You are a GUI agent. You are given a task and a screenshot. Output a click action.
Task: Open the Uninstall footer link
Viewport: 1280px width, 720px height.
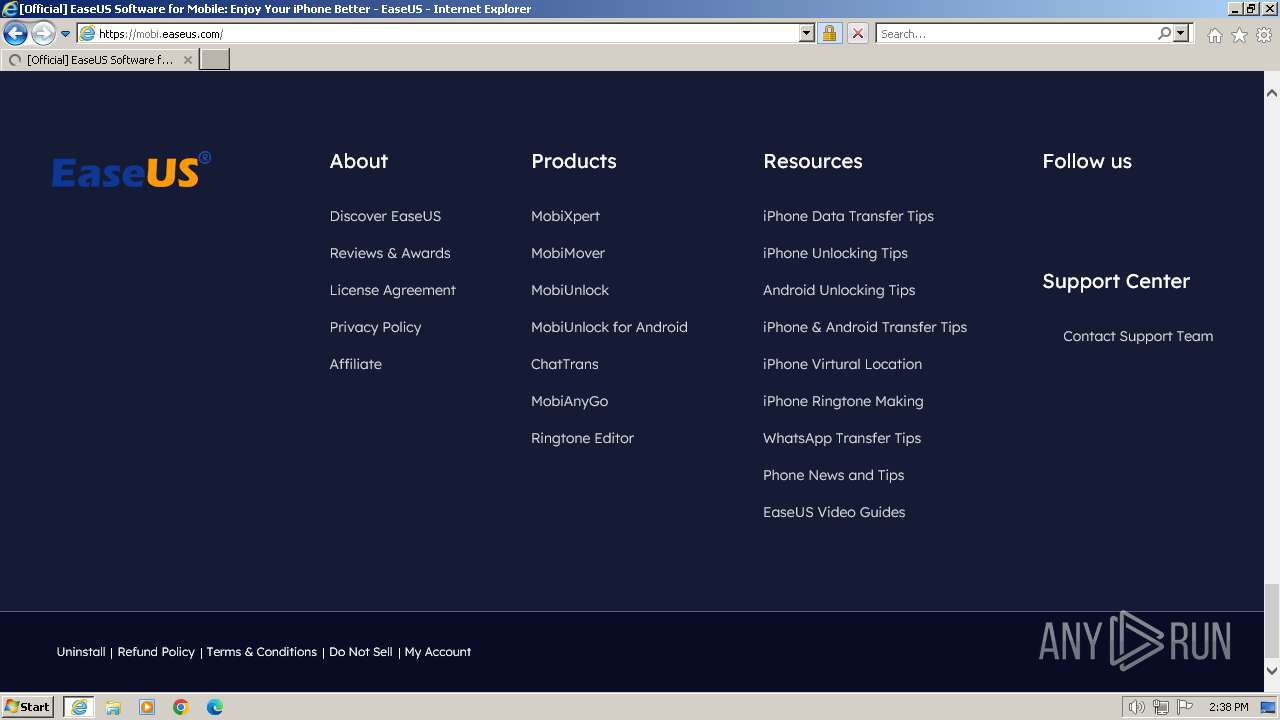(81, 652)
